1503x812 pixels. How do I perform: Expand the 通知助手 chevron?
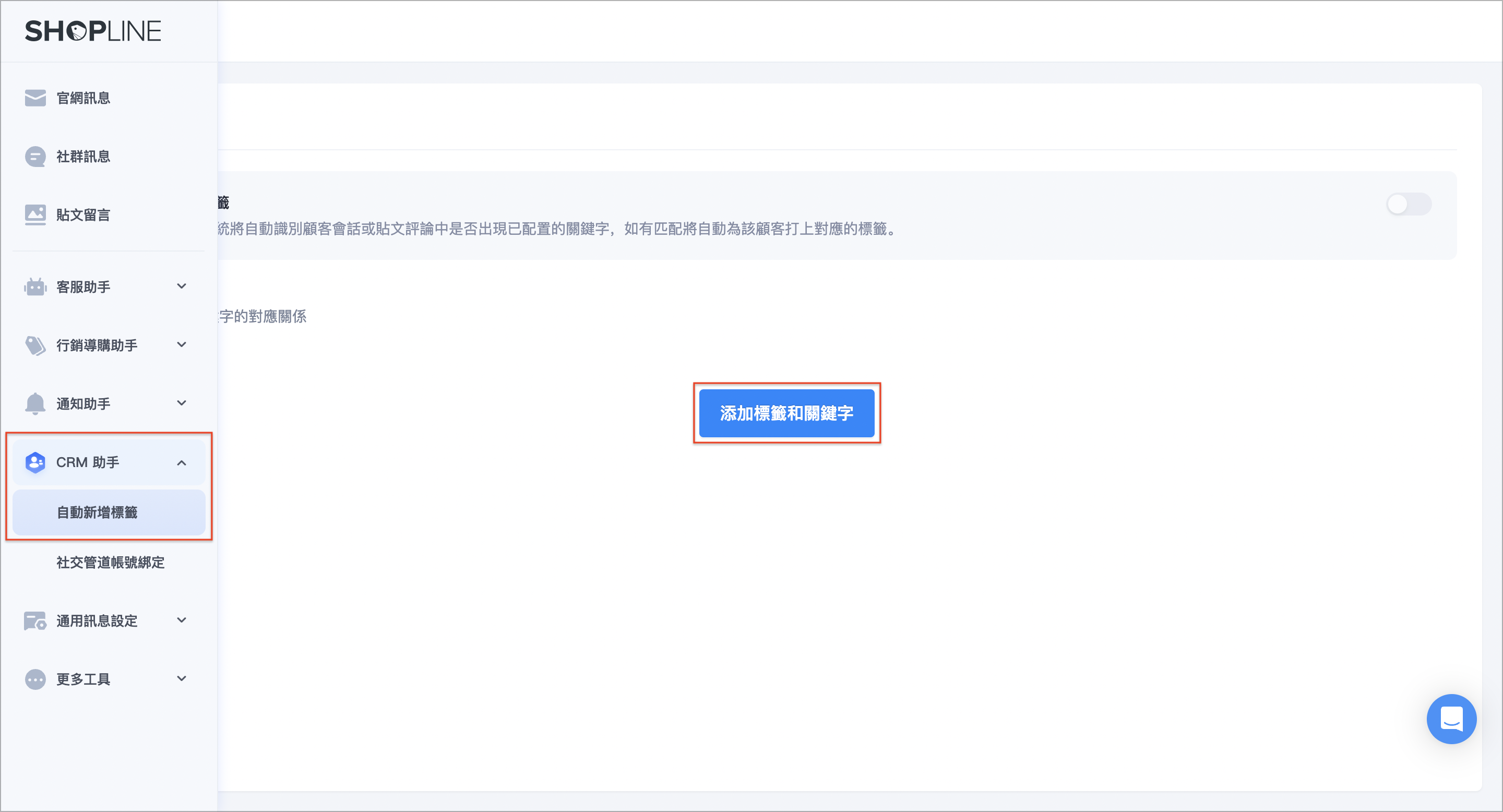182,403
